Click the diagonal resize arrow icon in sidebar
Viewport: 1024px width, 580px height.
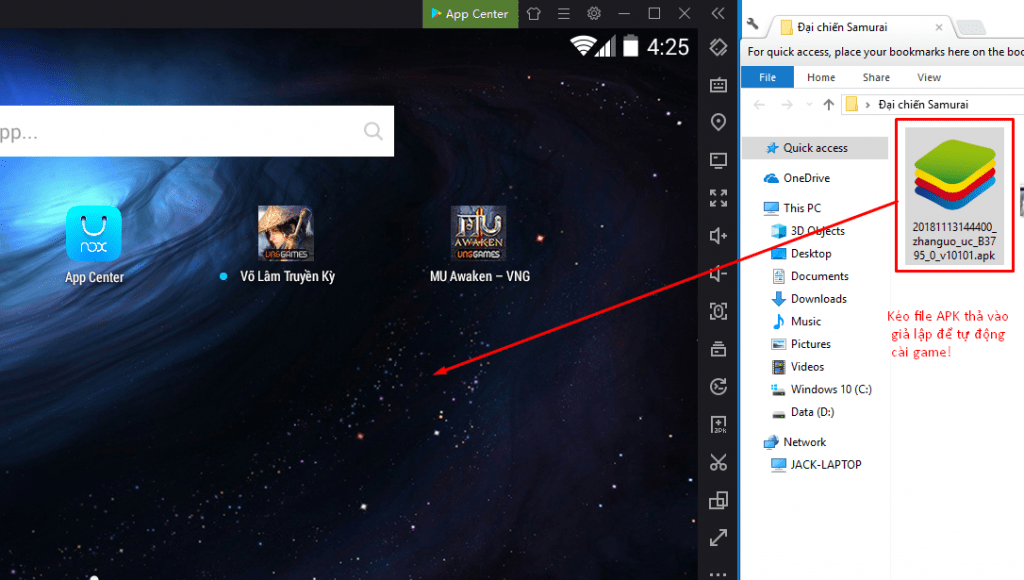[718, 538]
